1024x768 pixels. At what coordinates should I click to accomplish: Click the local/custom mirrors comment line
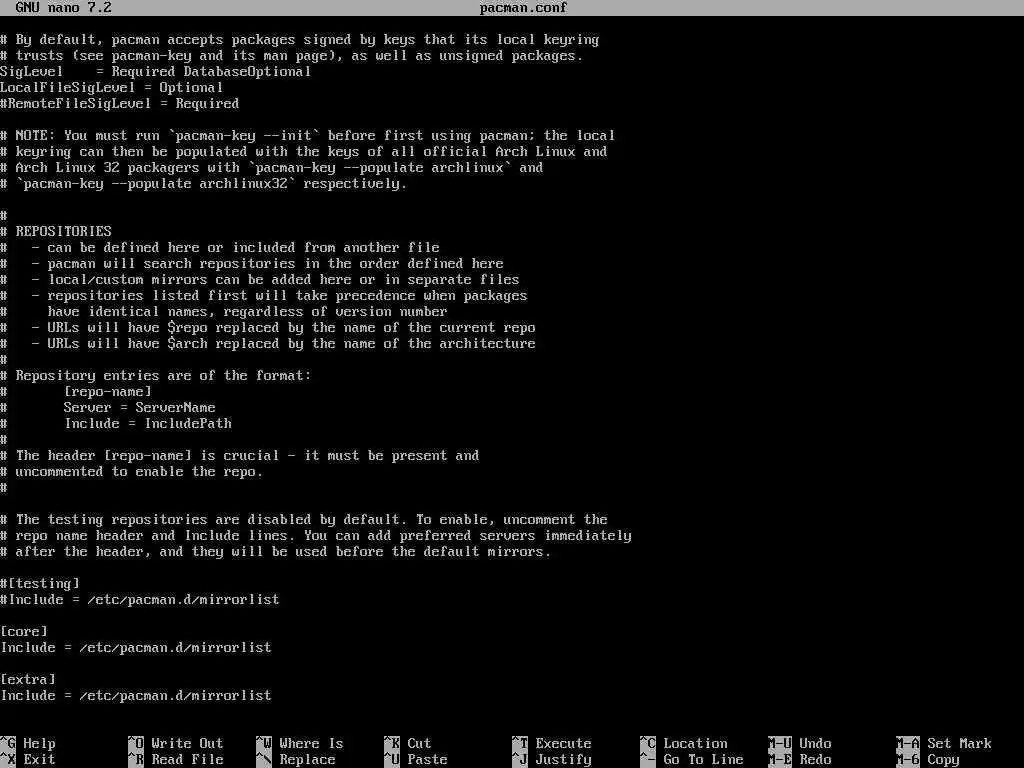point(260,280)
